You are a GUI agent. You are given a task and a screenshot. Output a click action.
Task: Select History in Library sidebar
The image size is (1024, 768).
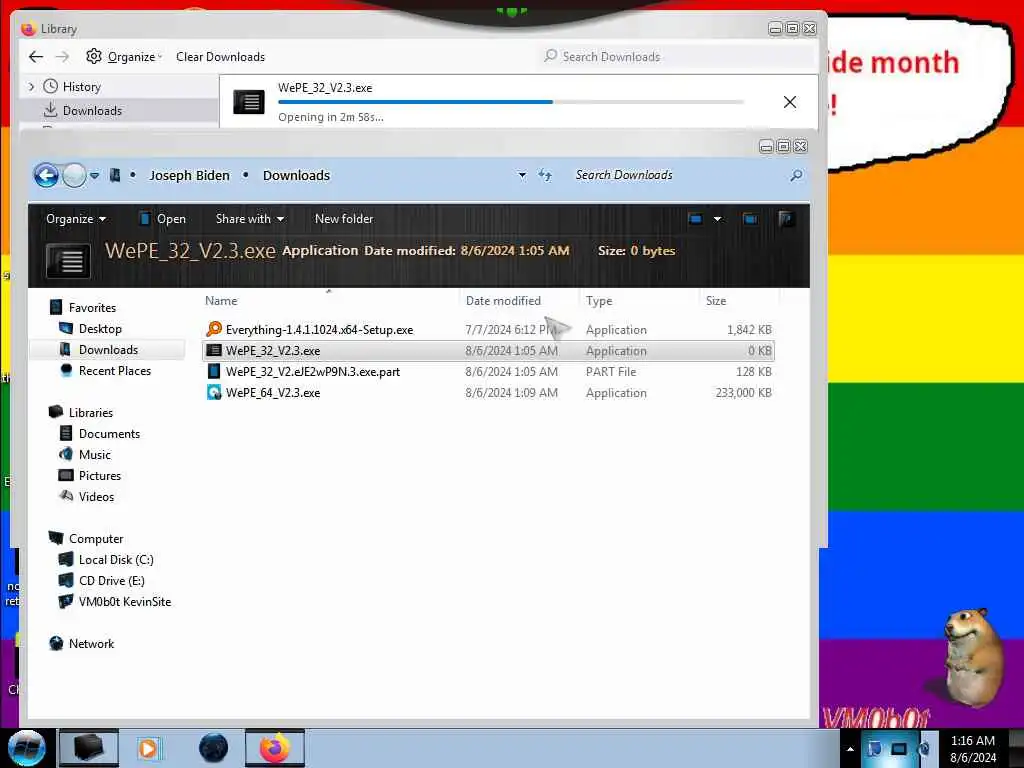(x=81, y=86)
